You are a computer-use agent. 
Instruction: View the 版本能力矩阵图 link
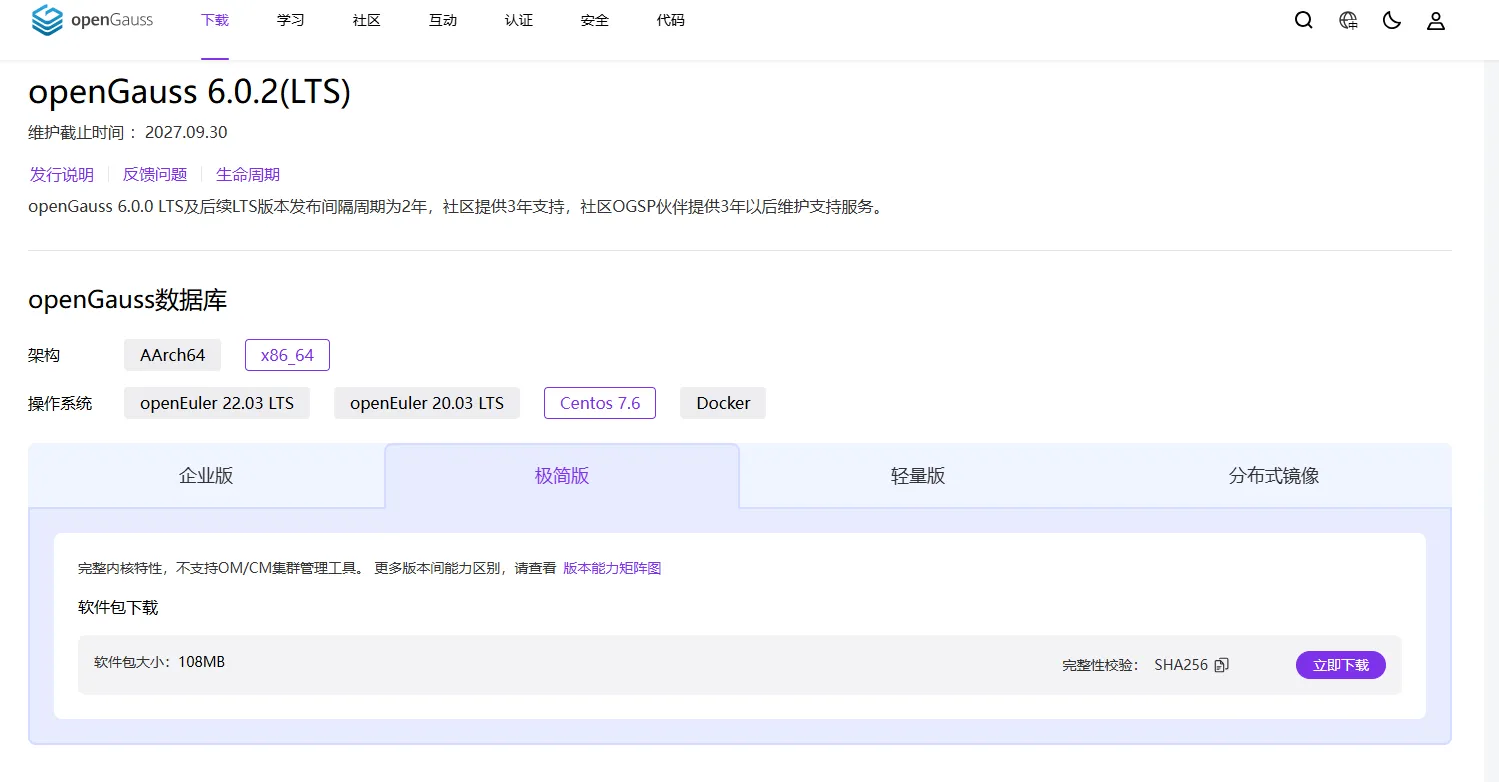611,567
